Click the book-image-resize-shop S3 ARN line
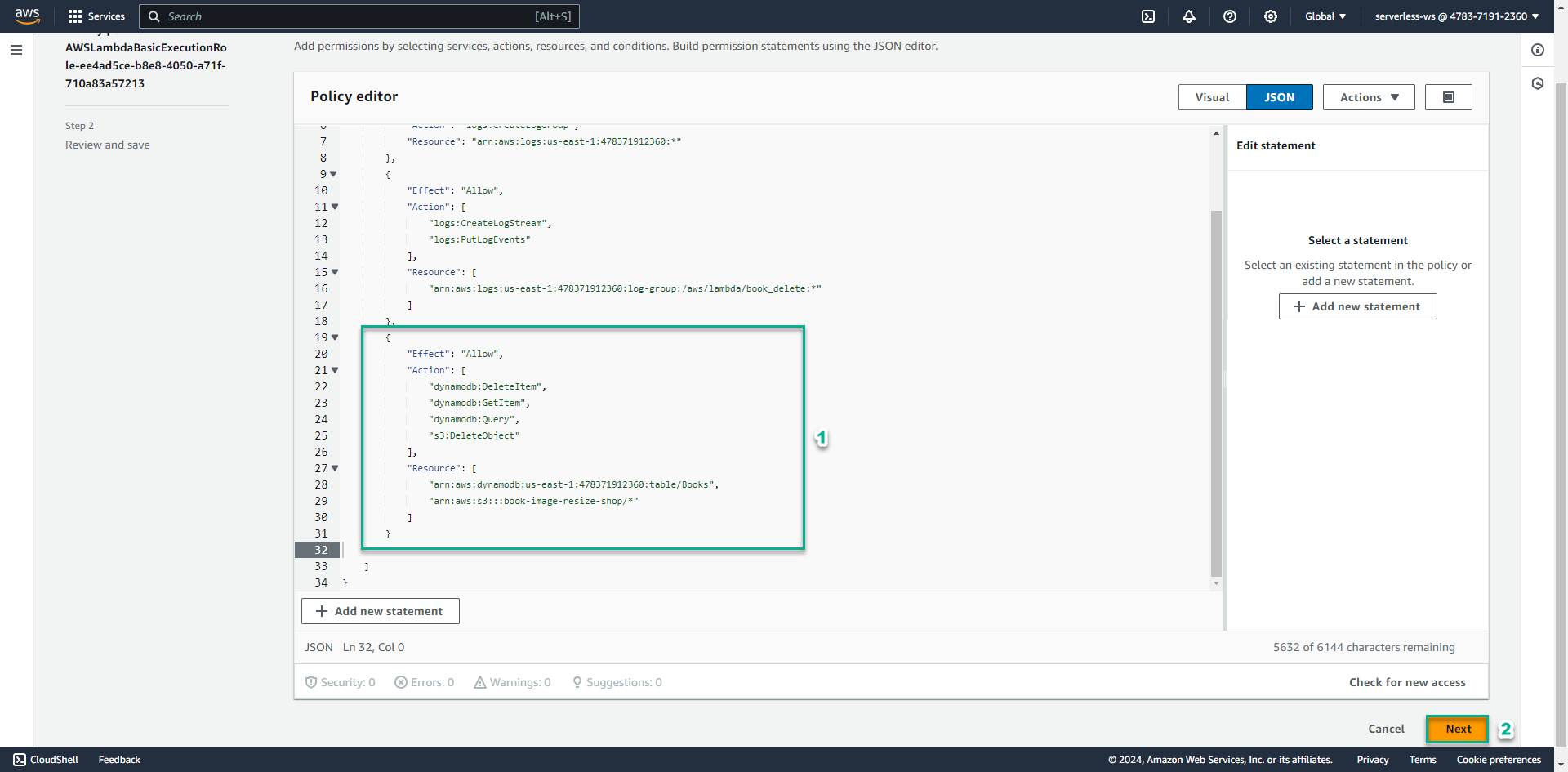The image size is (1568, 772). [x=533, y=501]
